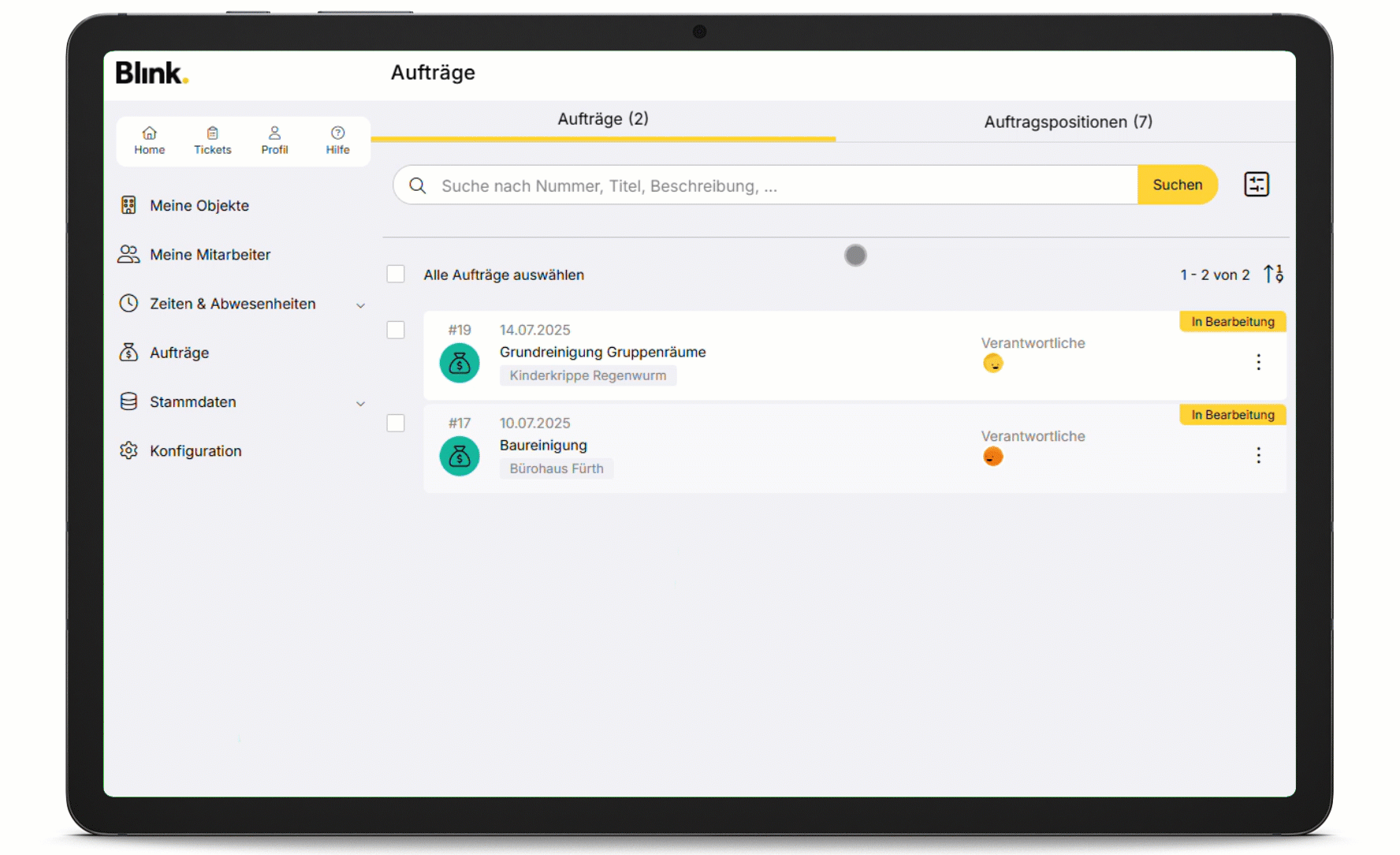1400x855 pixels.
Task: Open the filter options icon beside Suchen
Action: click(x=1256, y=184)
